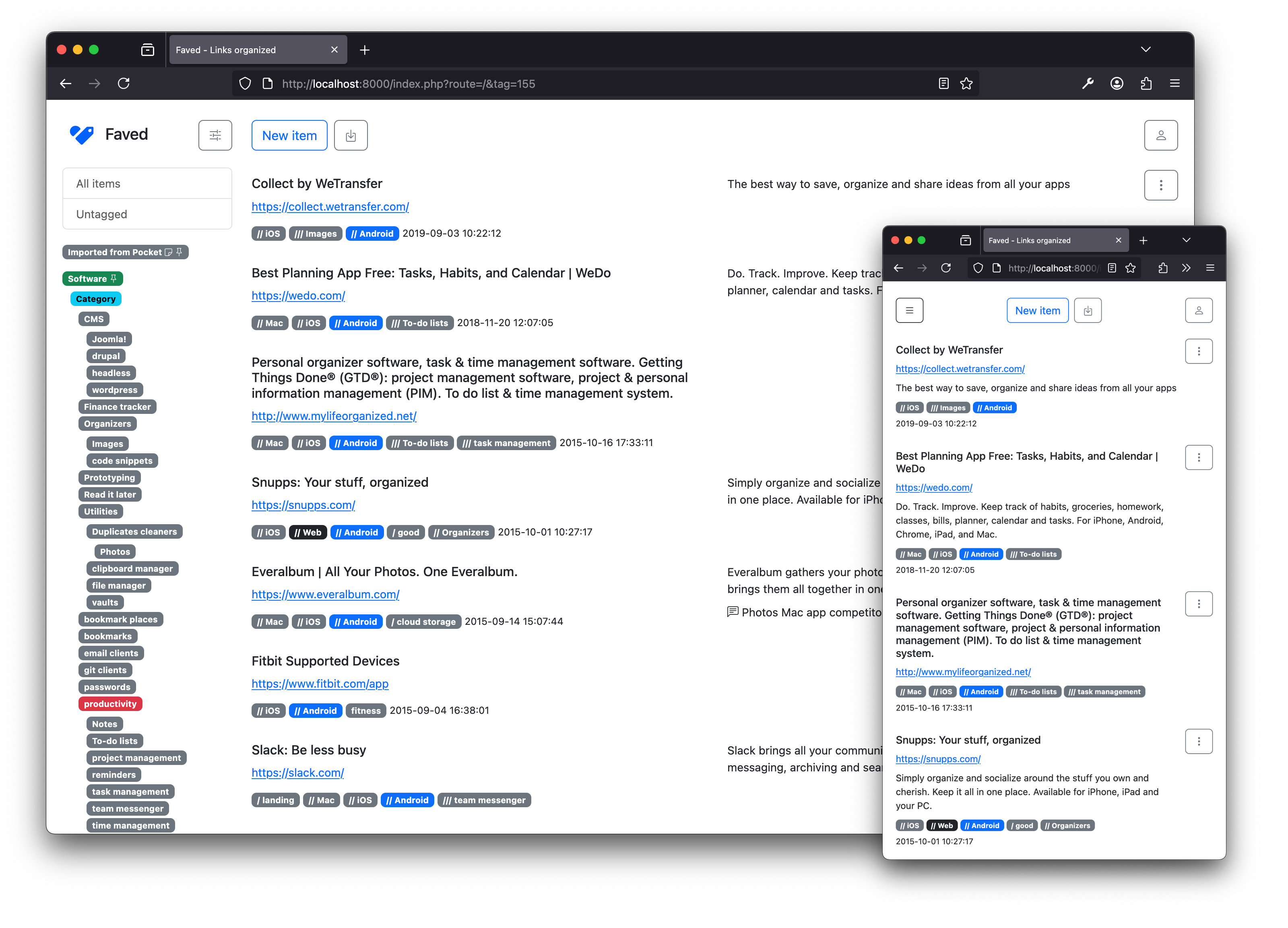This screenshot has height=928, width=1288.
Task: Reload the page in the main browser window
Action: click(x=124, y=83)
